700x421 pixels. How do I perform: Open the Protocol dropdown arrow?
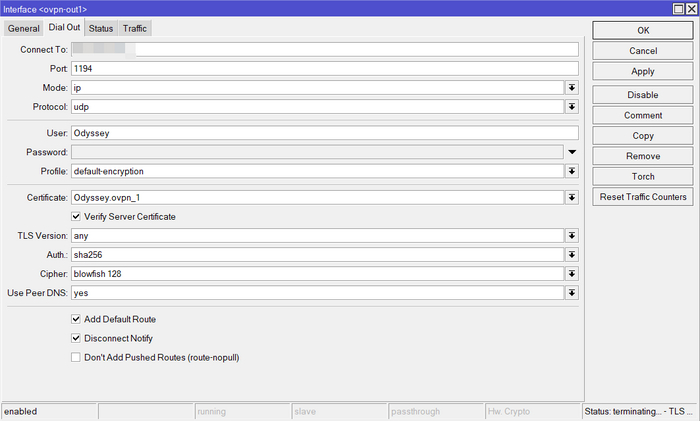(x=572, y=107)
